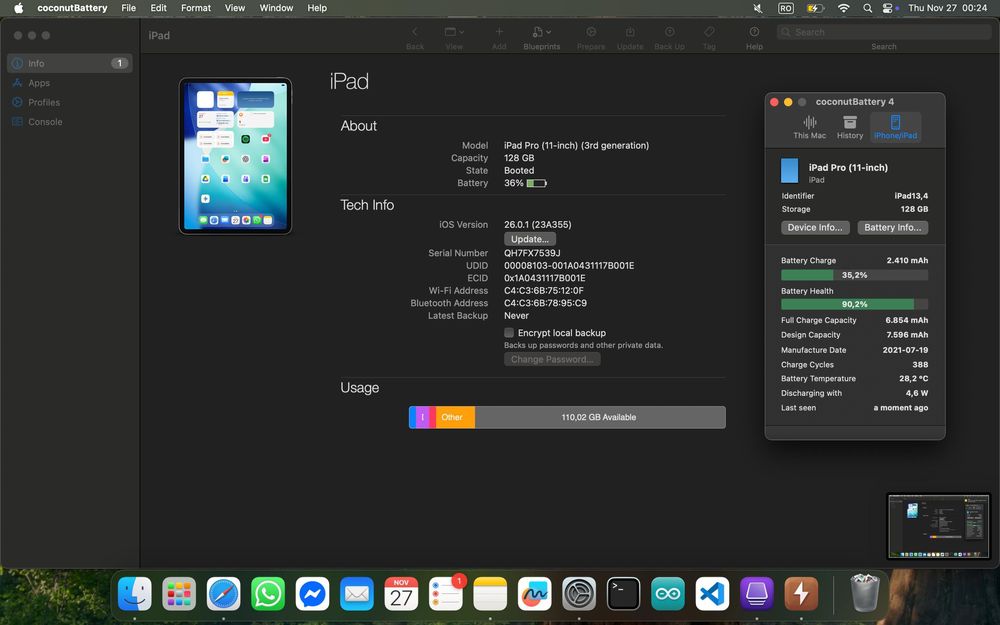Click the Back toolbar arrow
Viewport: 1000px width, 625px height.
click(x=415, y=32)
